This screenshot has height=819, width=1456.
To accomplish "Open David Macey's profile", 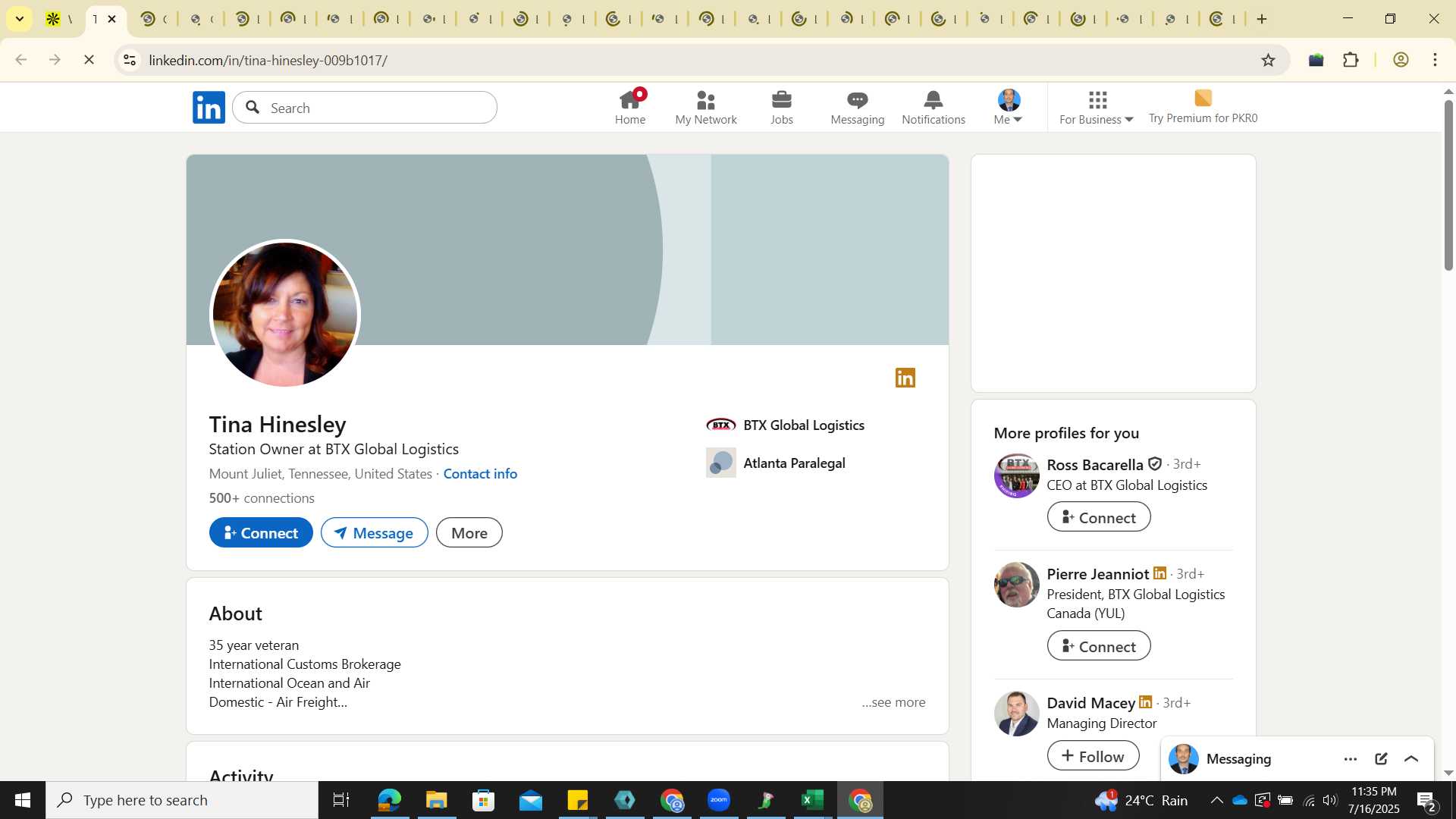I will 1090,702.
